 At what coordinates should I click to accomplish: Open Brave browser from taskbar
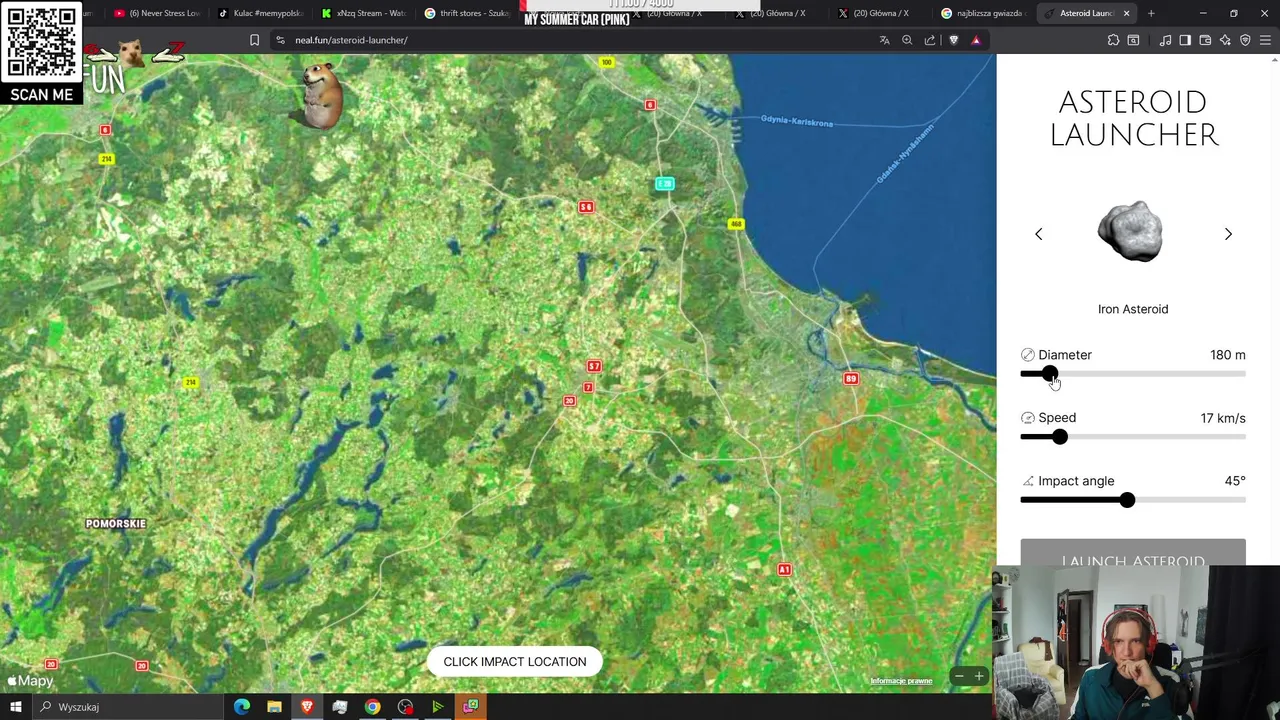coord(307,707)
